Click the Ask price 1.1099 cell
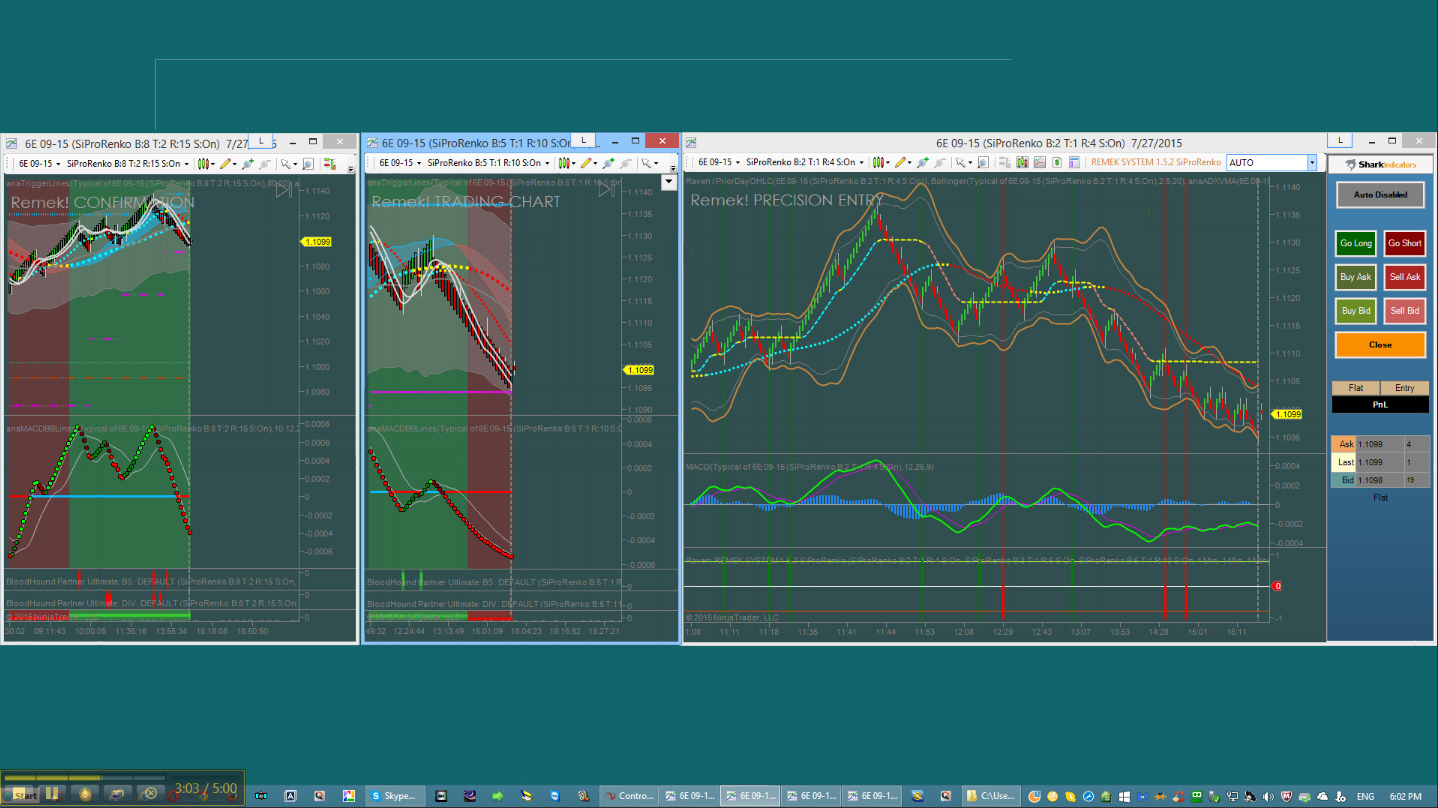Viewport: 1438px width, 808px height. tap(1380, 444)
